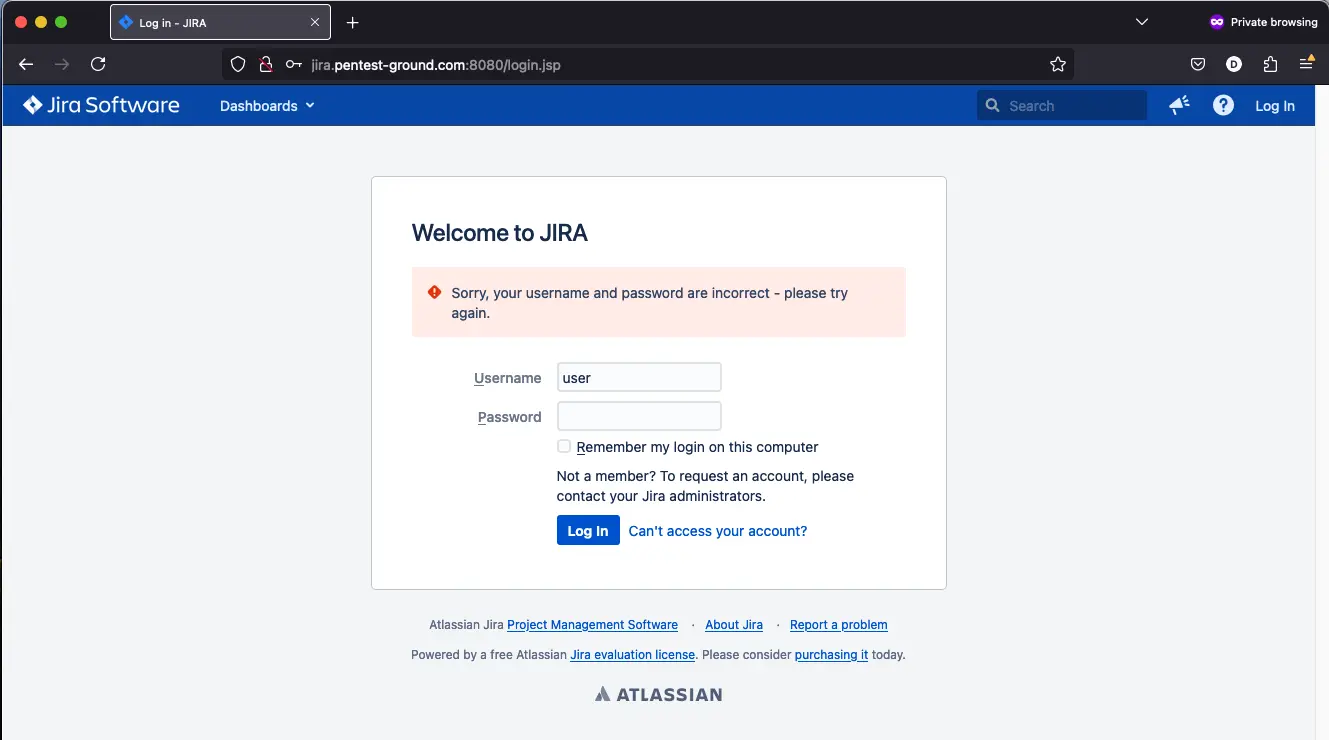Click the Jira Software logo
1329x740 pixels.
click(x=101, y=105)
